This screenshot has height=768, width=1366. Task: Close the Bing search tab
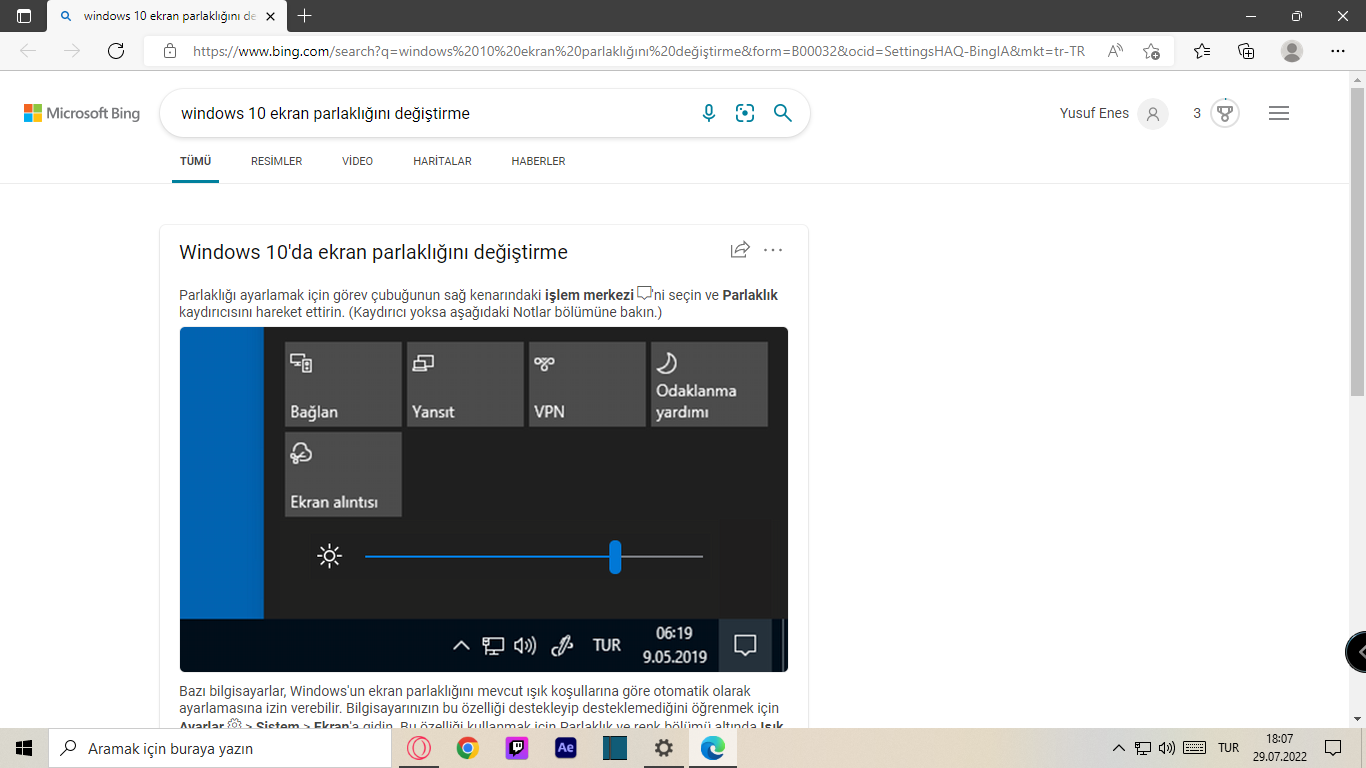click(x=270, y=16)
